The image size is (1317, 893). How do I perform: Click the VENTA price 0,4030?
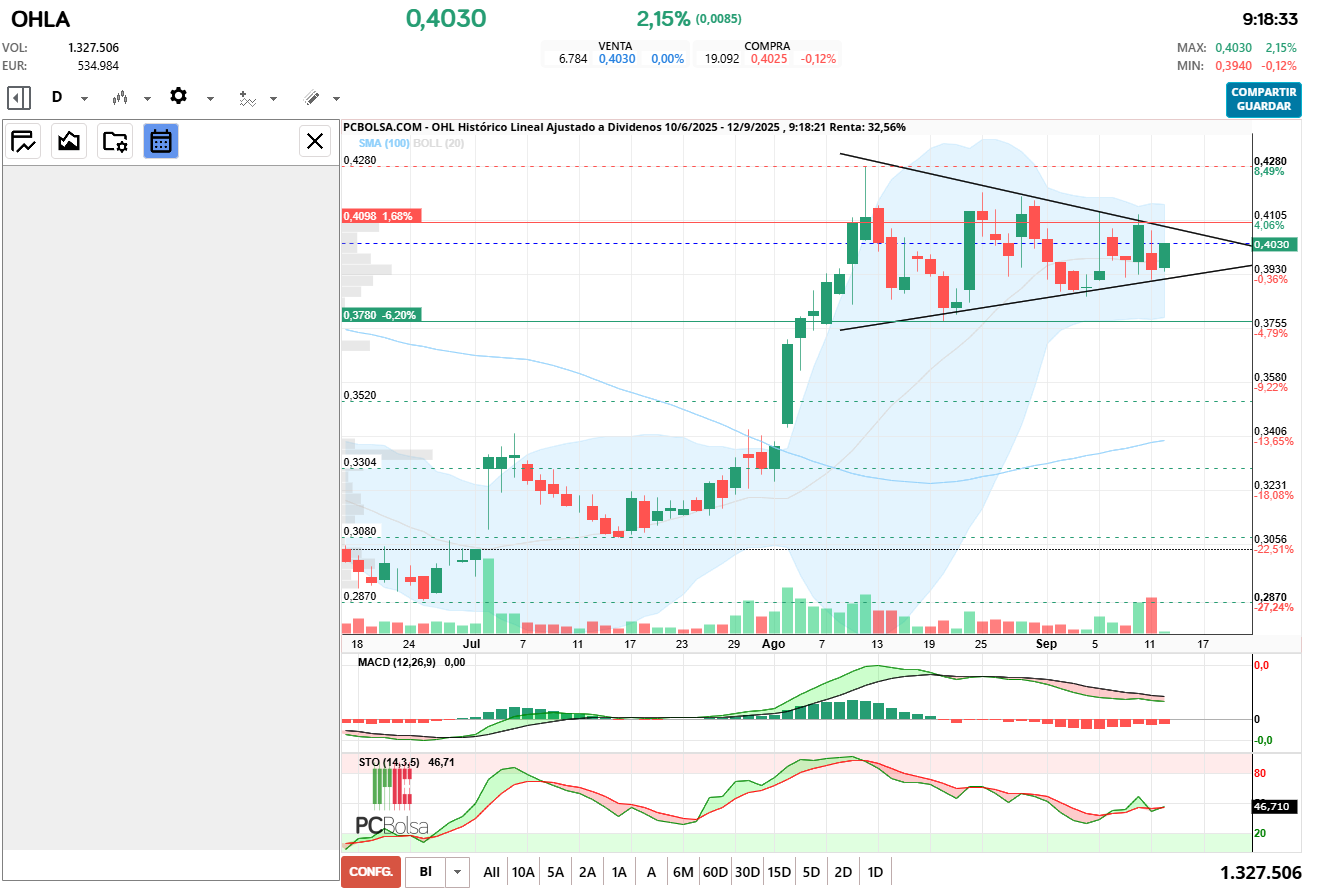(x=617, y=59)
